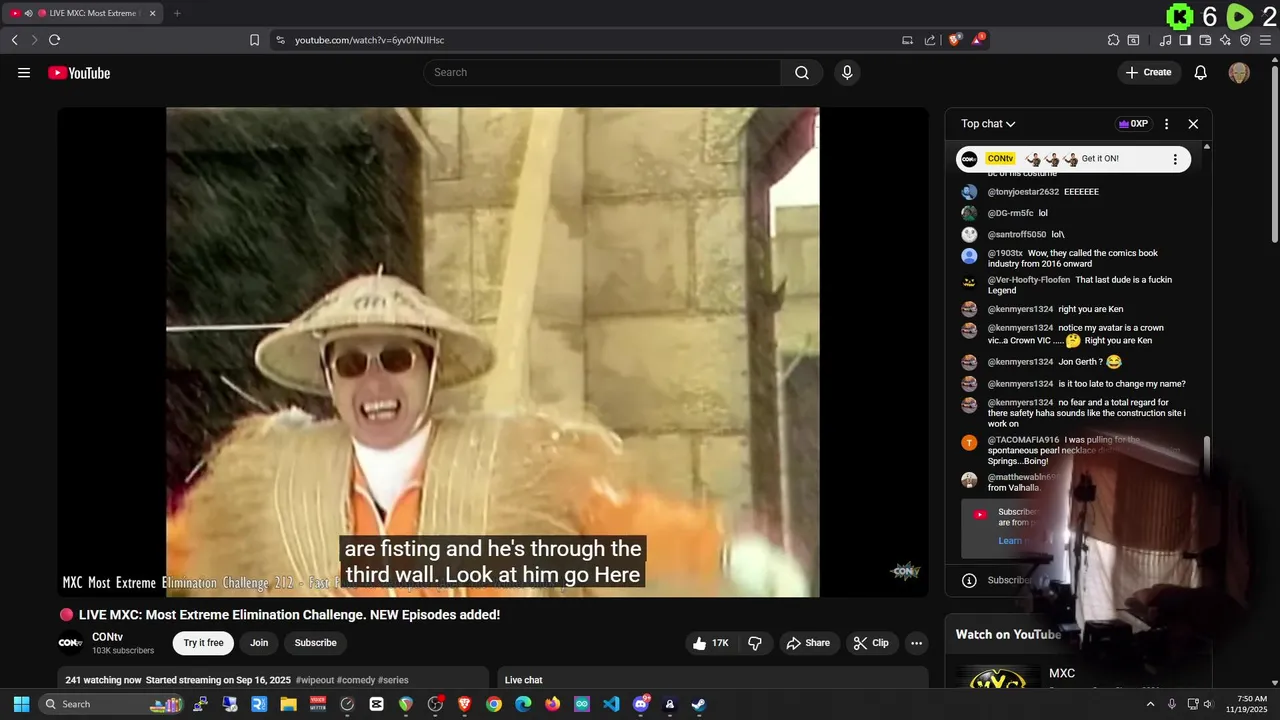Click @Ver-Hoofty-Floofen chat username
Screen dimensions: 1280x720
pyautogui.click(x=1029, y=280)
